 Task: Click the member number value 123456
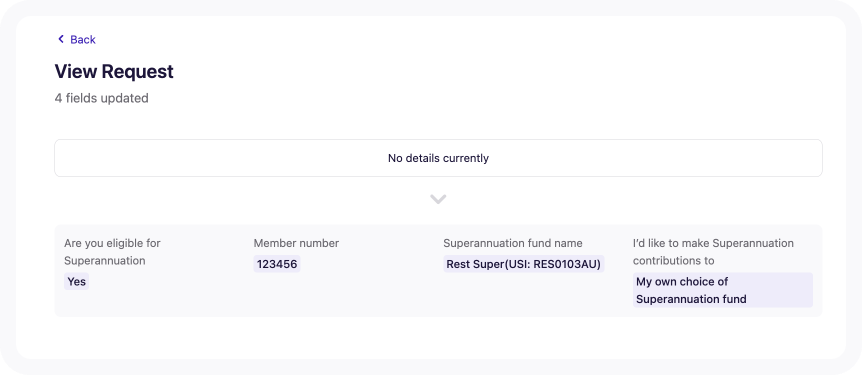tap(277, 264)
